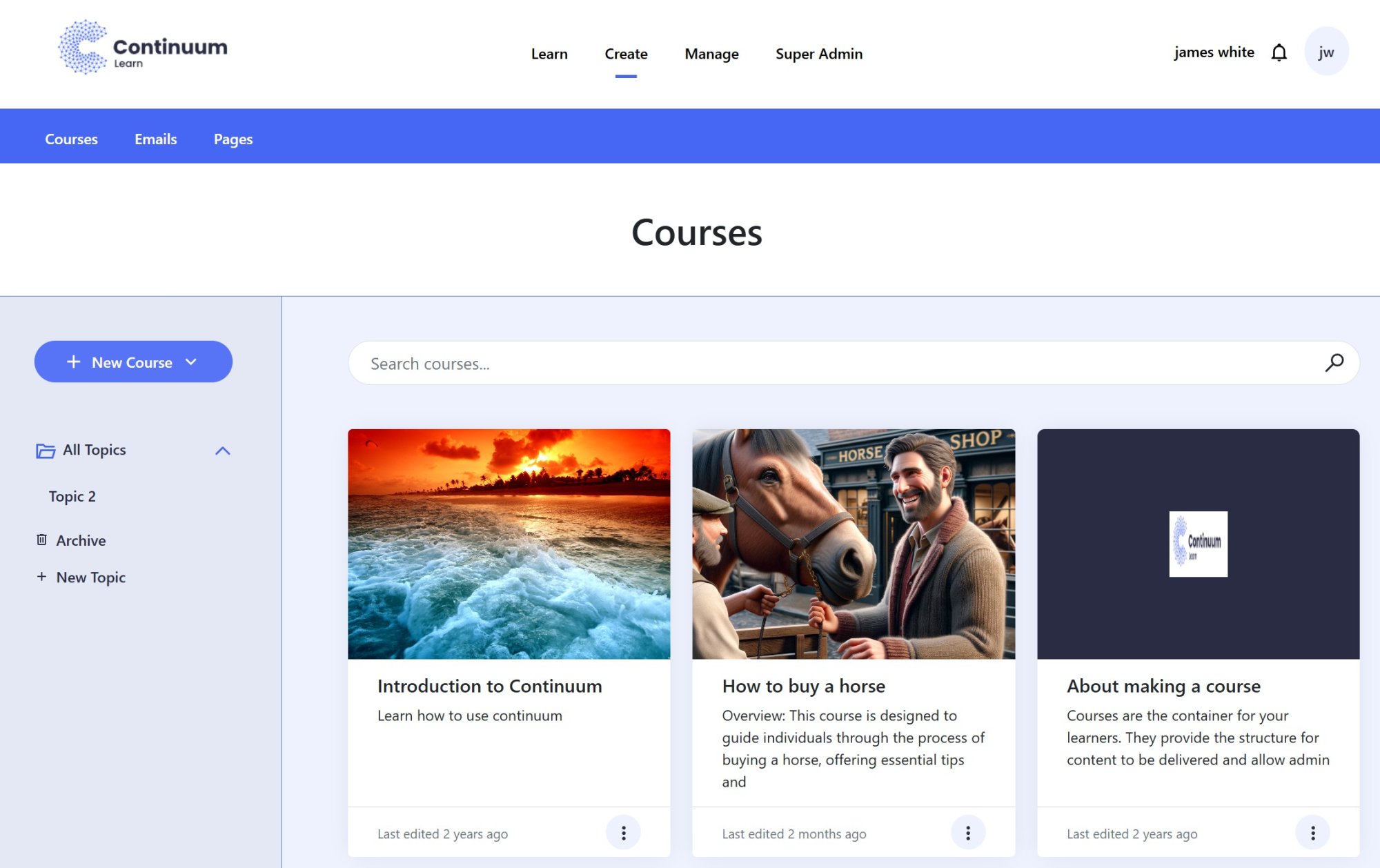The width and height of the screenshot is (1380, 868).
Task: Click the Search courses input field
Action: pyautogui.click(x=828, y=364)
